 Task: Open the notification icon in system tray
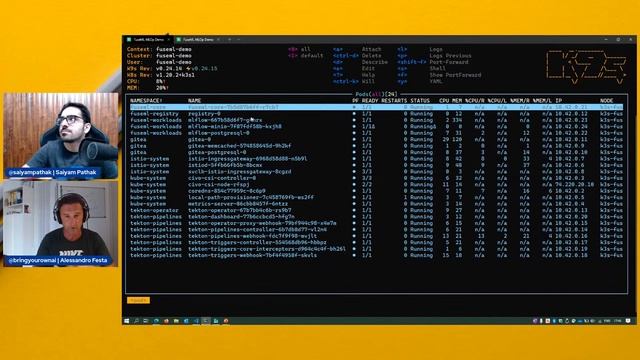[x=628, y=321]
